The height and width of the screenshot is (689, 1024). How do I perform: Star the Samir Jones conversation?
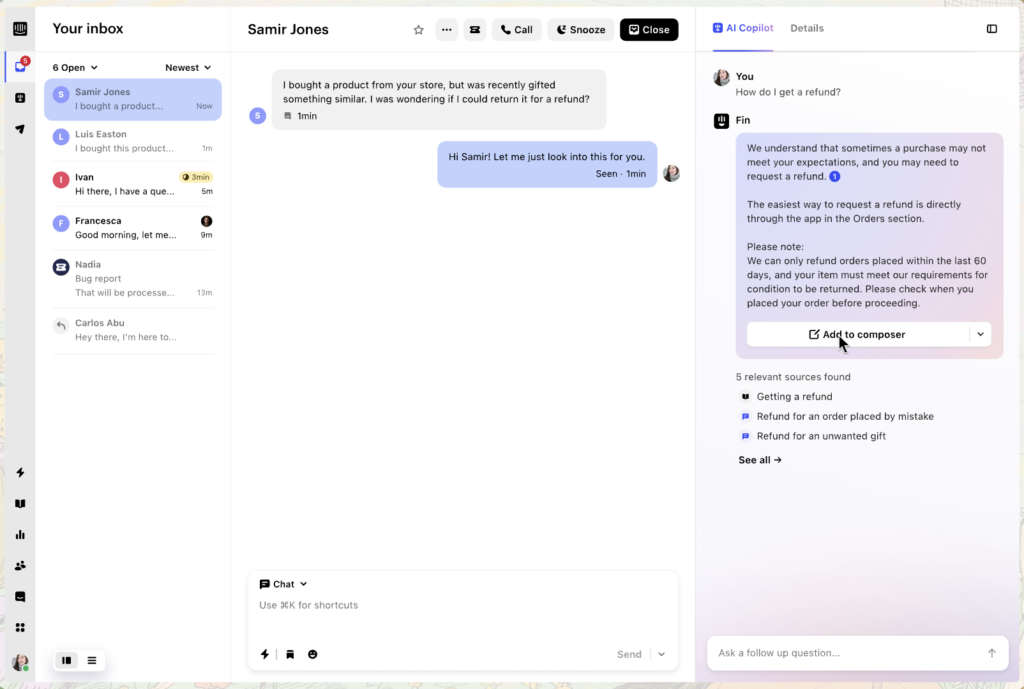[x=418, y=29]
